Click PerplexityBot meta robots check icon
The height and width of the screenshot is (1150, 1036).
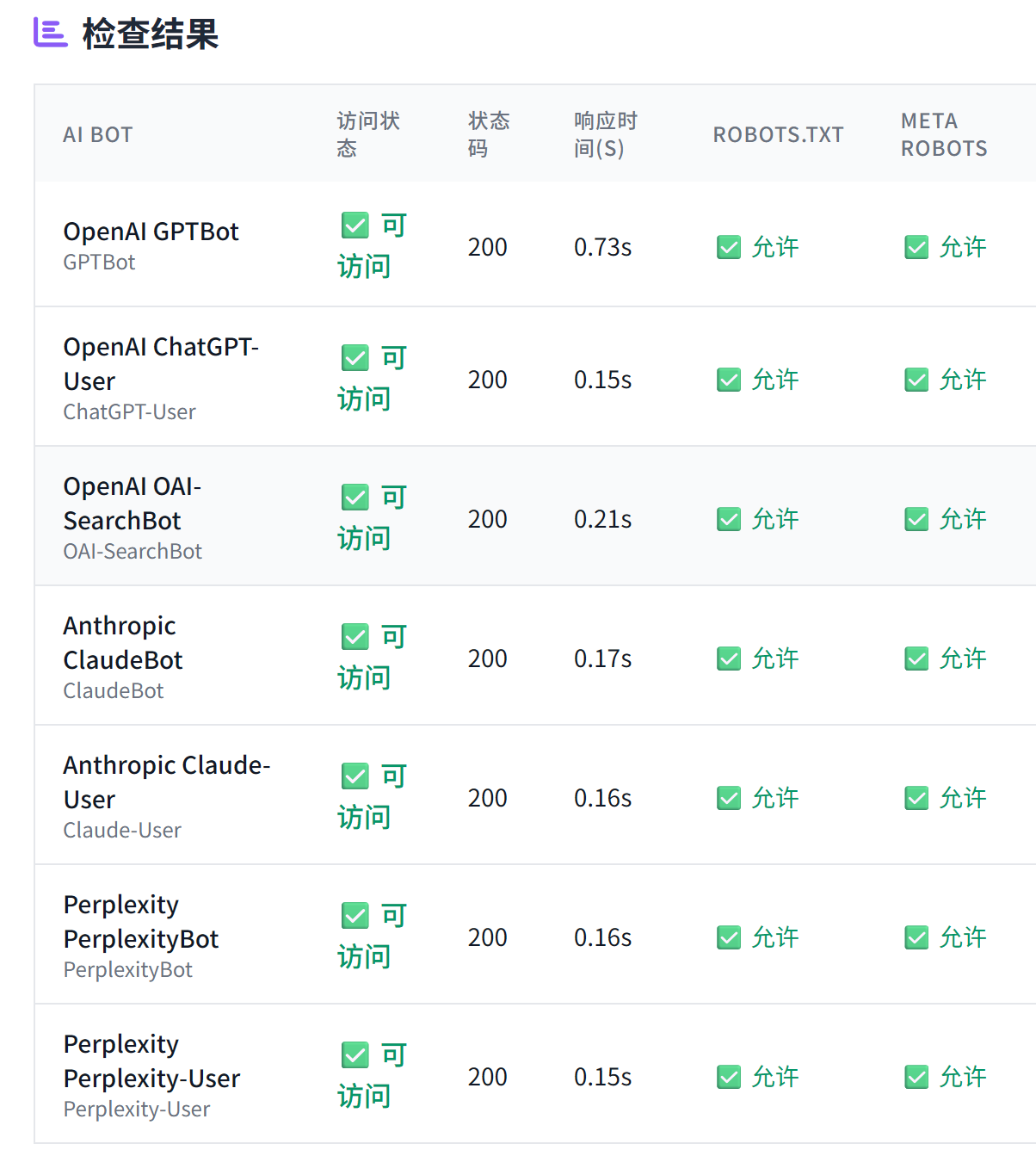(916, 937)
